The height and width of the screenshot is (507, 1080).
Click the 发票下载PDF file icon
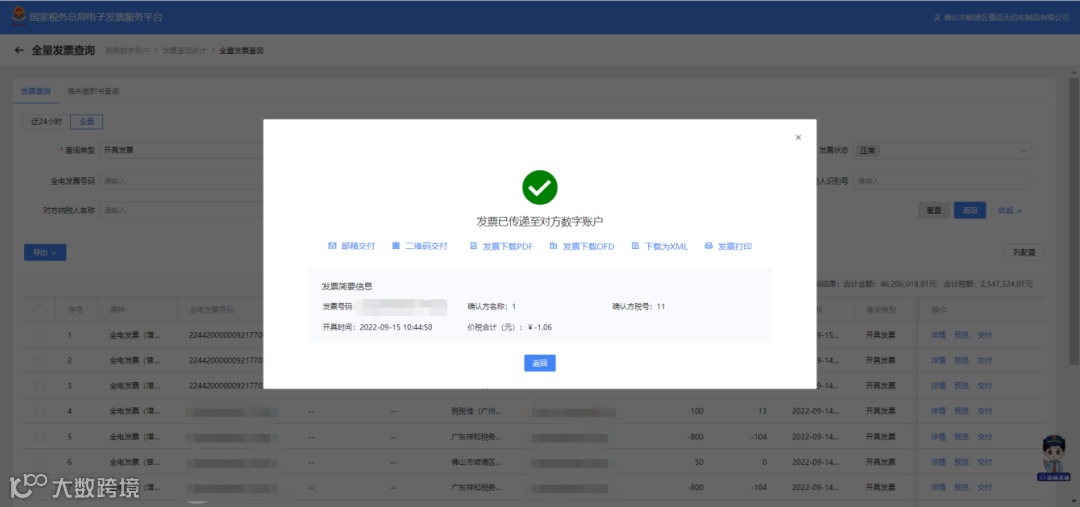click(x=473, y=246)
